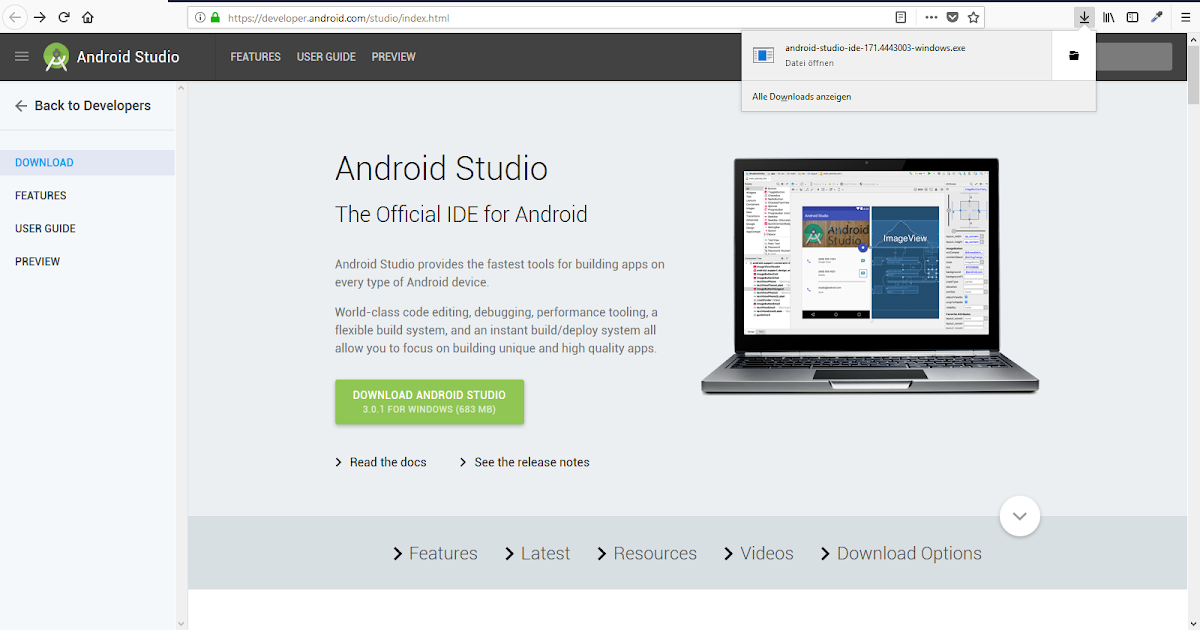Switch to the PREVIEW section in sidebar

pyautogui.click(x=37, y=261)
